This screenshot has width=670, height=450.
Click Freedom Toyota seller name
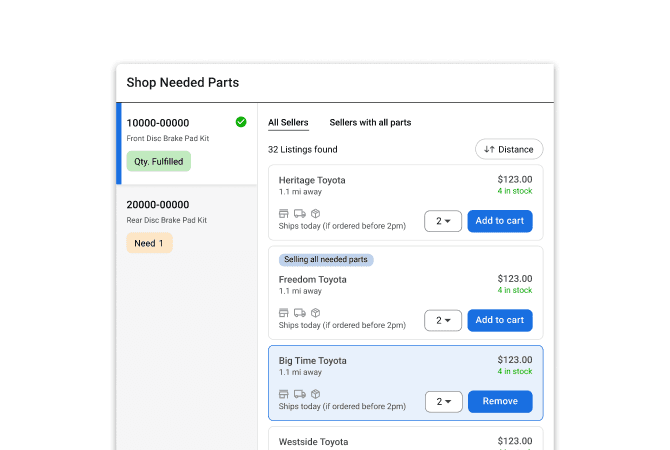point(312,279)
